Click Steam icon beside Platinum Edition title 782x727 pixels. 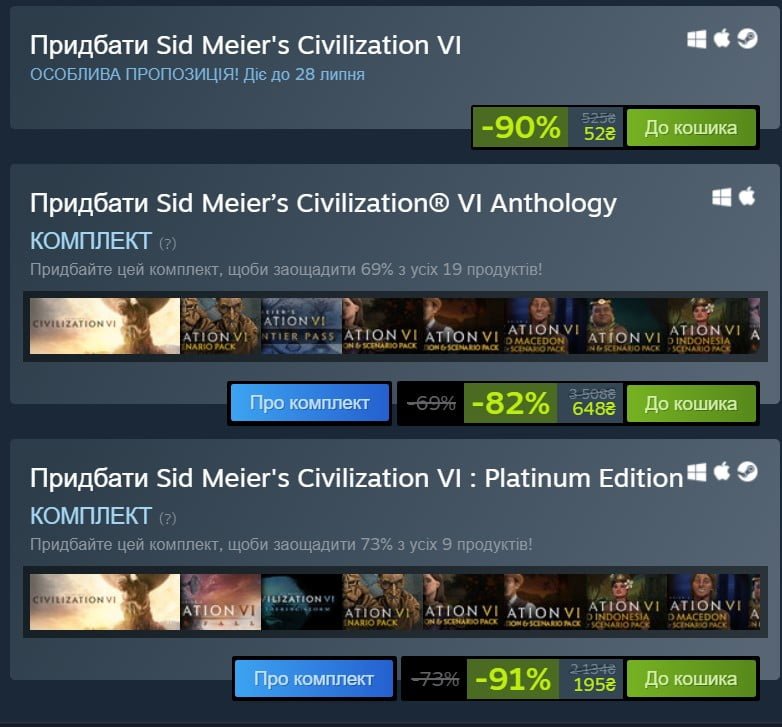(747, 471)
